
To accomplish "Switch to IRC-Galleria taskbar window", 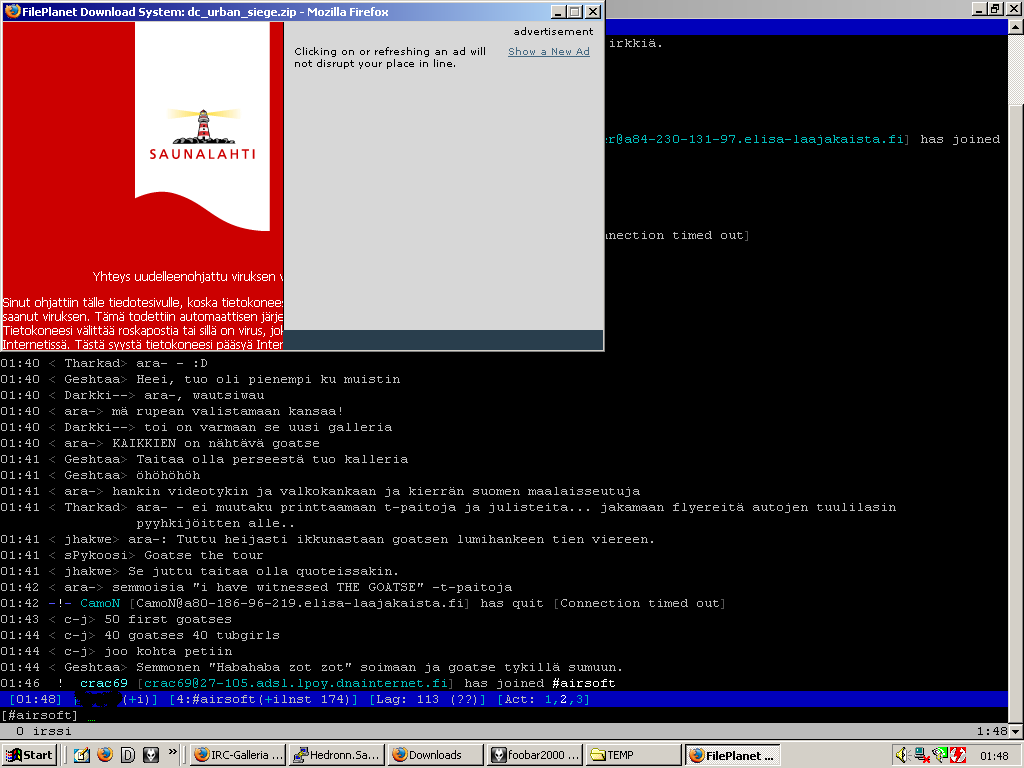I will click(236, 755).
